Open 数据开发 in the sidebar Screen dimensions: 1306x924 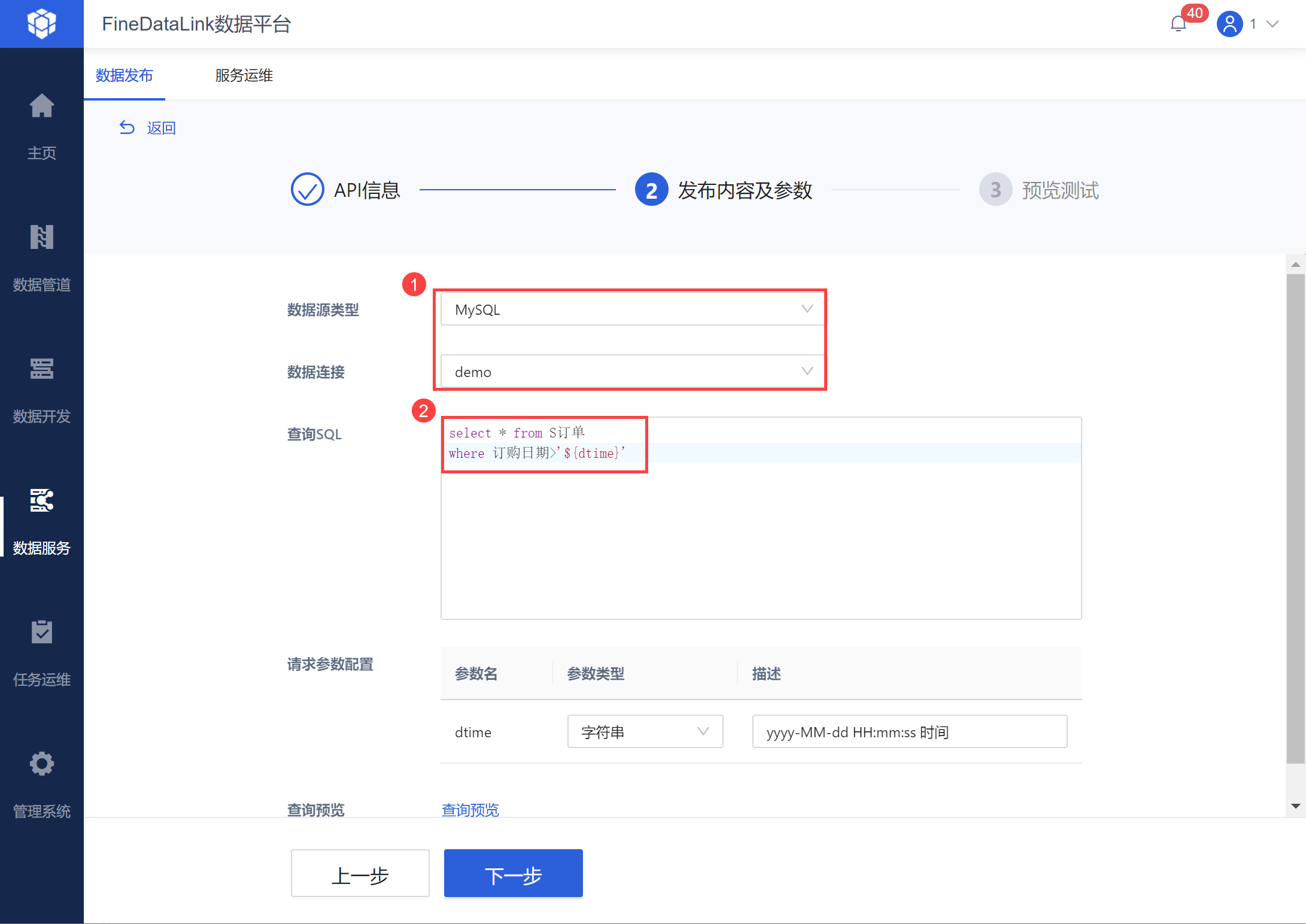click(x=41, y=370)
